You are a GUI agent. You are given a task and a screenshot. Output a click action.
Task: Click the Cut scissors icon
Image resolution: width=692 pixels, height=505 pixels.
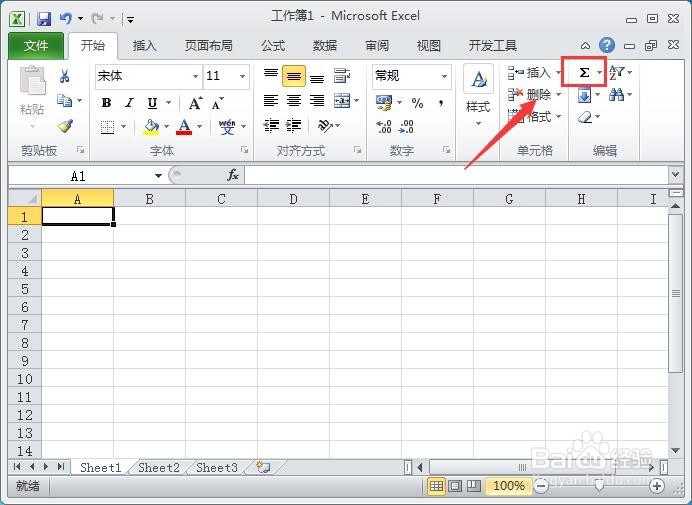[x=64, y=76]
